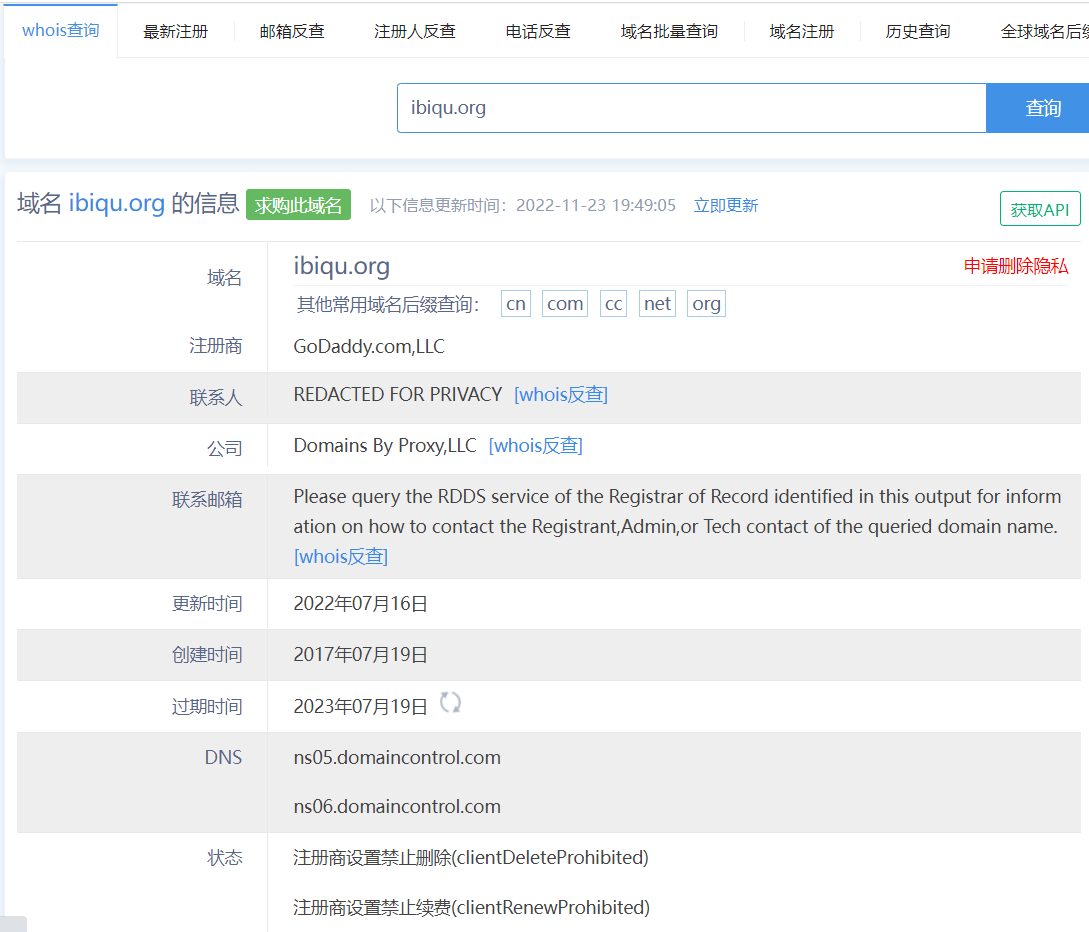
Task: Click the clientDeleteProhibited status line
Action: click(x=471, y=857)
